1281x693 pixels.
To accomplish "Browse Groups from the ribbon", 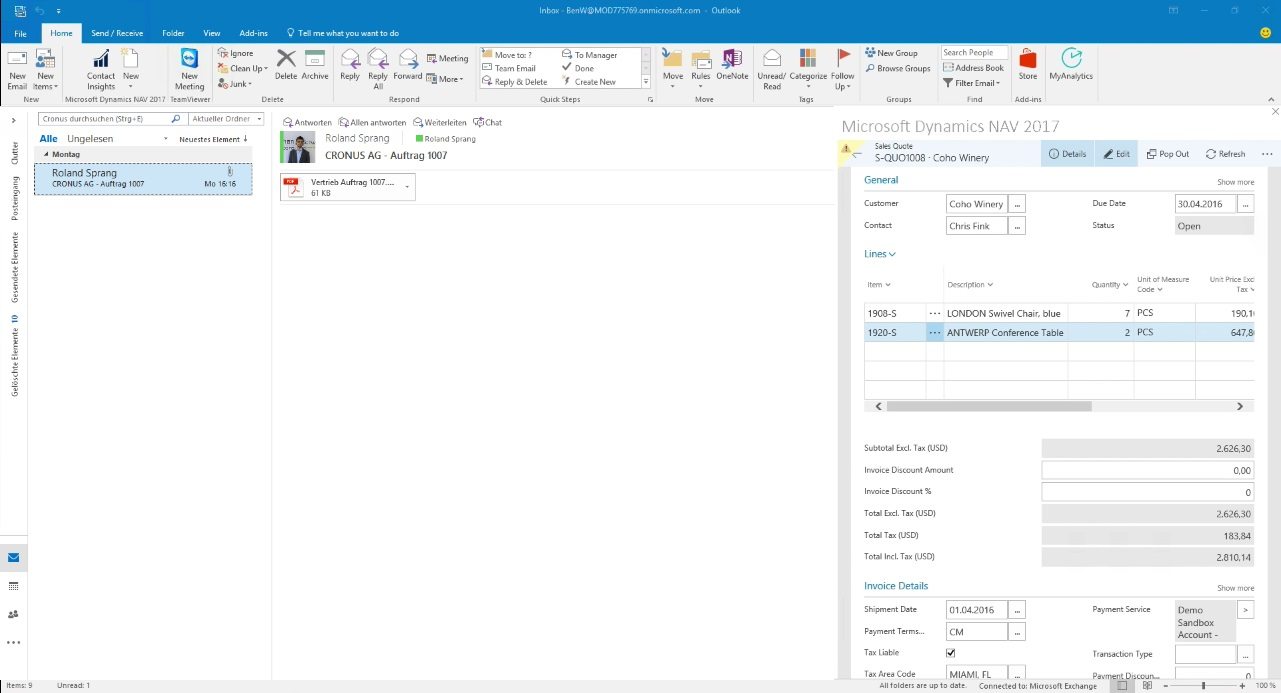I will (898, 68).
